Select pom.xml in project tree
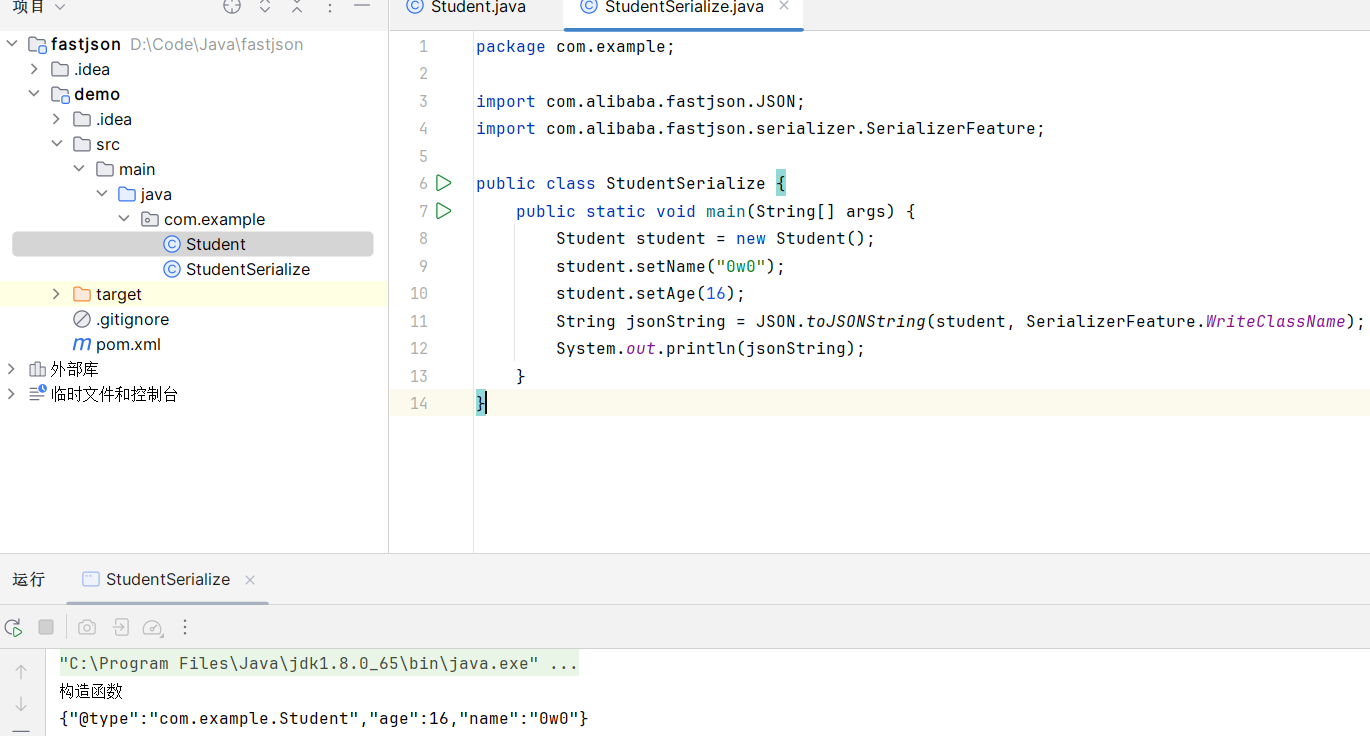Screen dimensions: 1370x736 128,344
